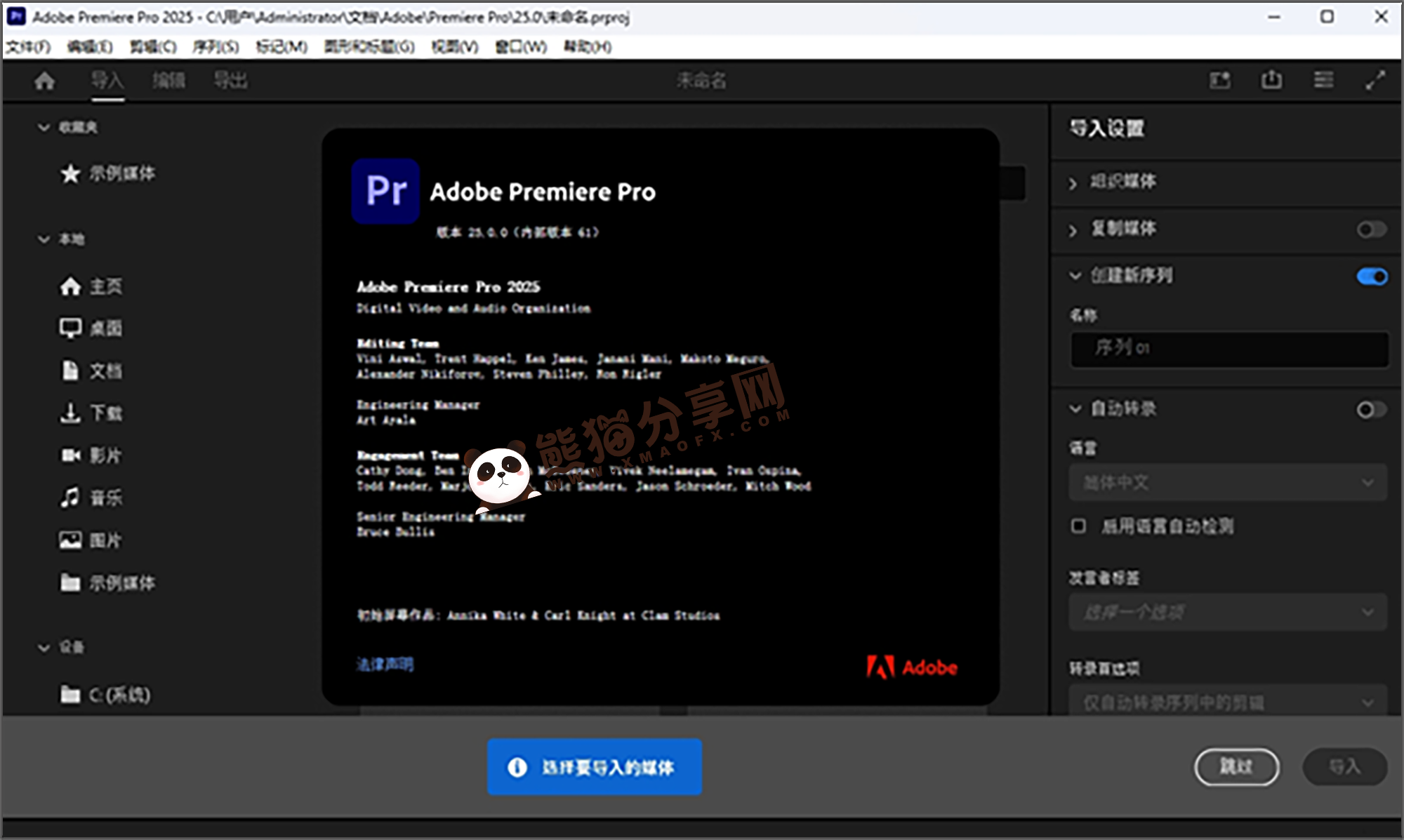
Task: Go to the Home screen icon
Action: [44, 81]
